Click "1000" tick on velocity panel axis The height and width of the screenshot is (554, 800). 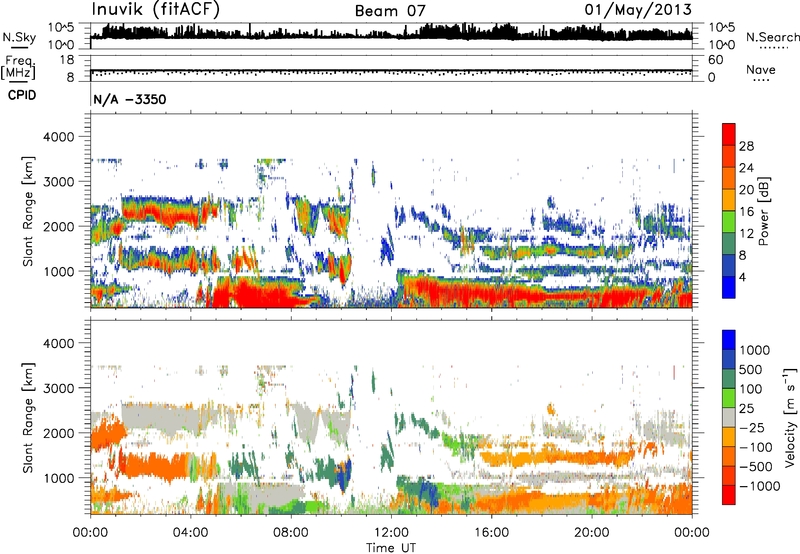59,478
